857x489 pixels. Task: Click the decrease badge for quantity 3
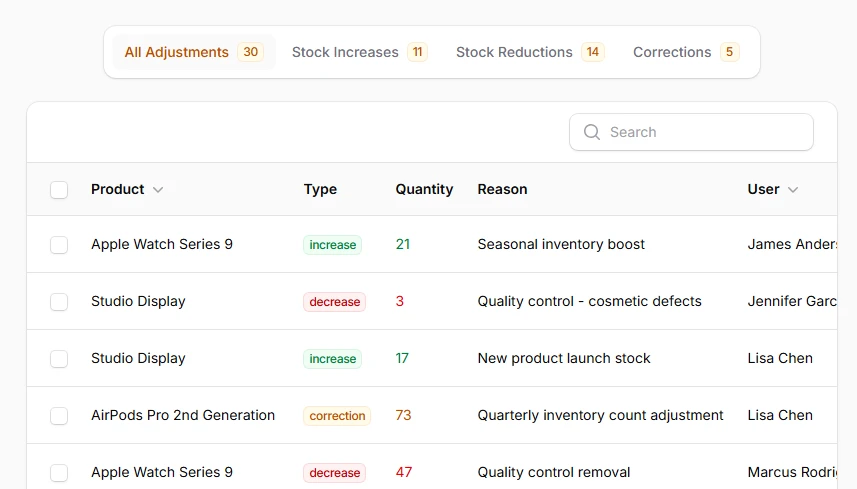334,302
